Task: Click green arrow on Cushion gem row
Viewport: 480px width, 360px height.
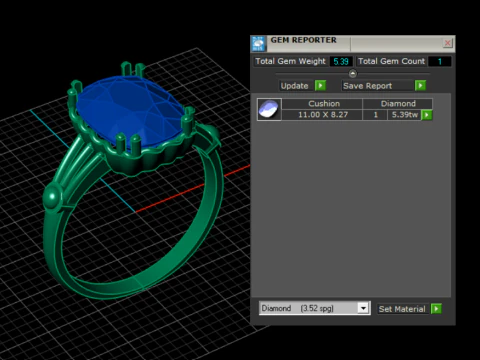Action: click(427, 115)
